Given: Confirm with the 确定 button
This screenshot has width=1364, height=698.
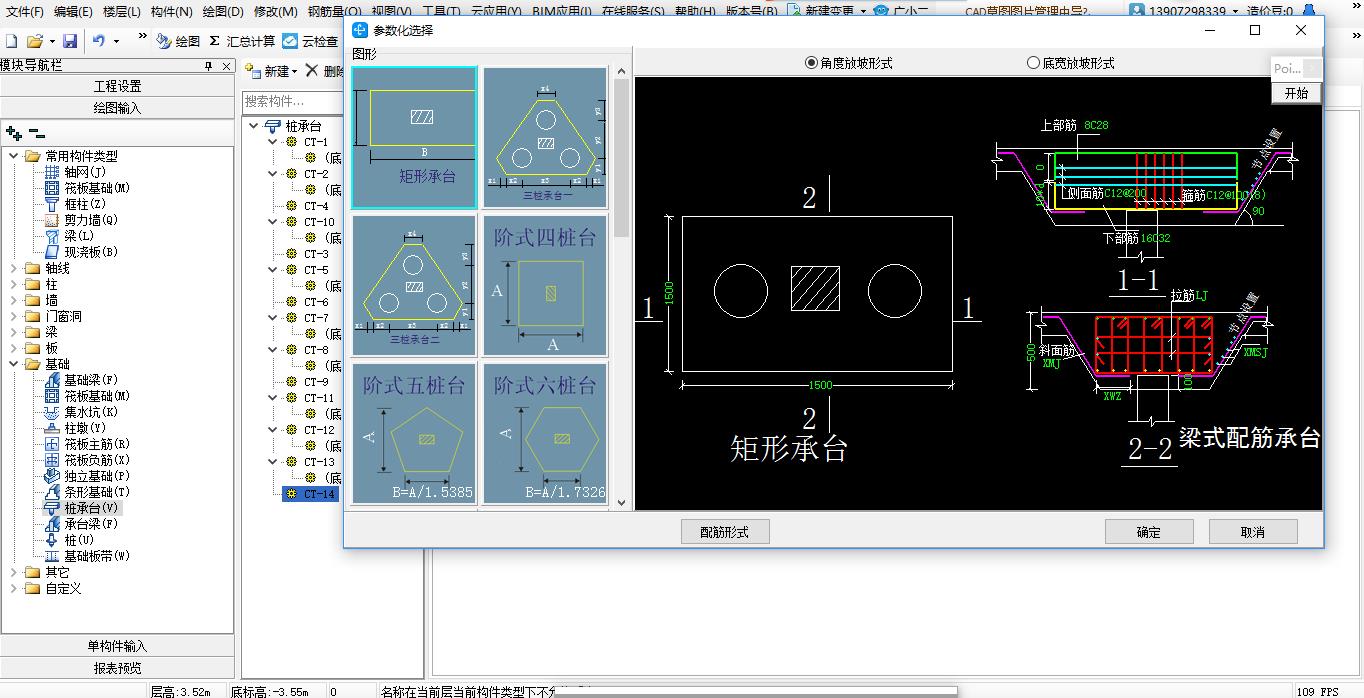Looking at the screenshot, I should coord(1149,531).
